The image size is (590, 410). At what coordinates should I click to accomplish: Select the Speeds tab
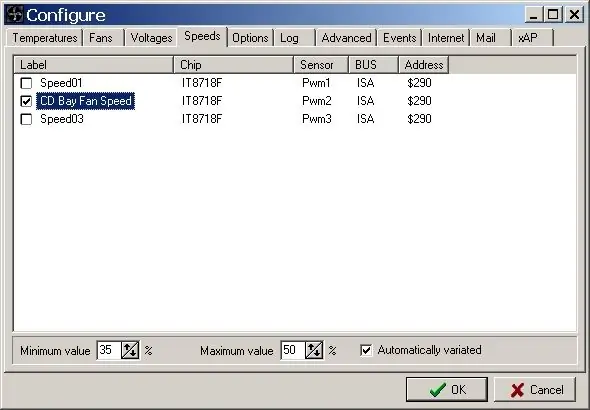click(202, 36)
